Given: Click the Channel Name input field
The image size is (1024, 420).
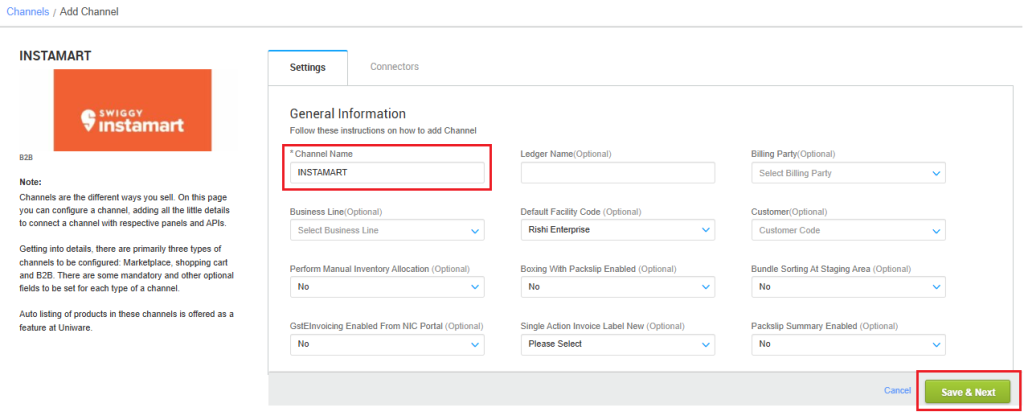Looking at the screenshot, I should click(387, 173).
